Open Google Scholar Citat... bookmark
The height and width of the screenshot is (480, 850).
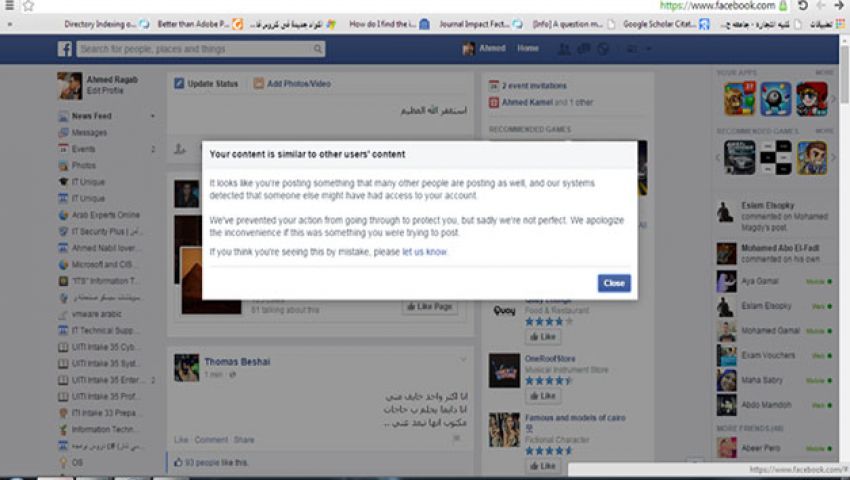(x=666, y=24)
